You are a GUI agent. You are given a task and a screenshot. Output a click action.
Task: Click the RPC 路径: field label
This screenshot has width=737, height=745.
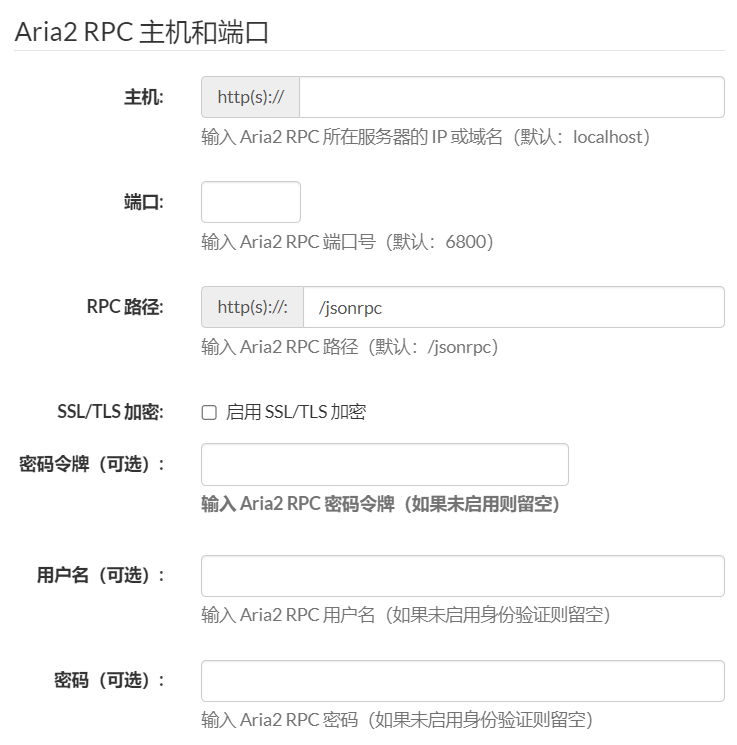pyautogui.click(x=125, y=307)
